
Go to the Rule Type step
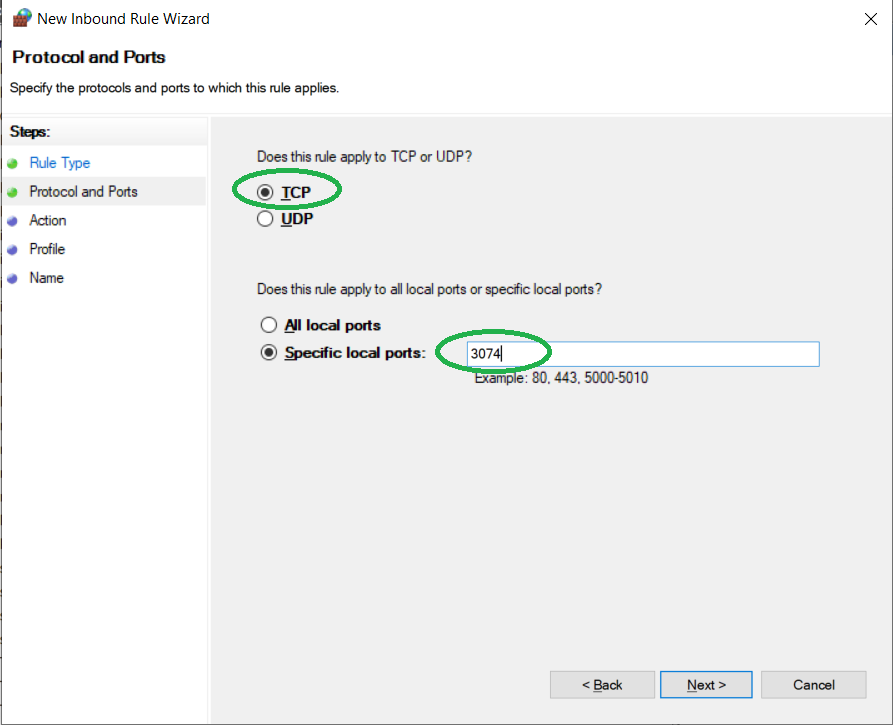coord(60,163)
